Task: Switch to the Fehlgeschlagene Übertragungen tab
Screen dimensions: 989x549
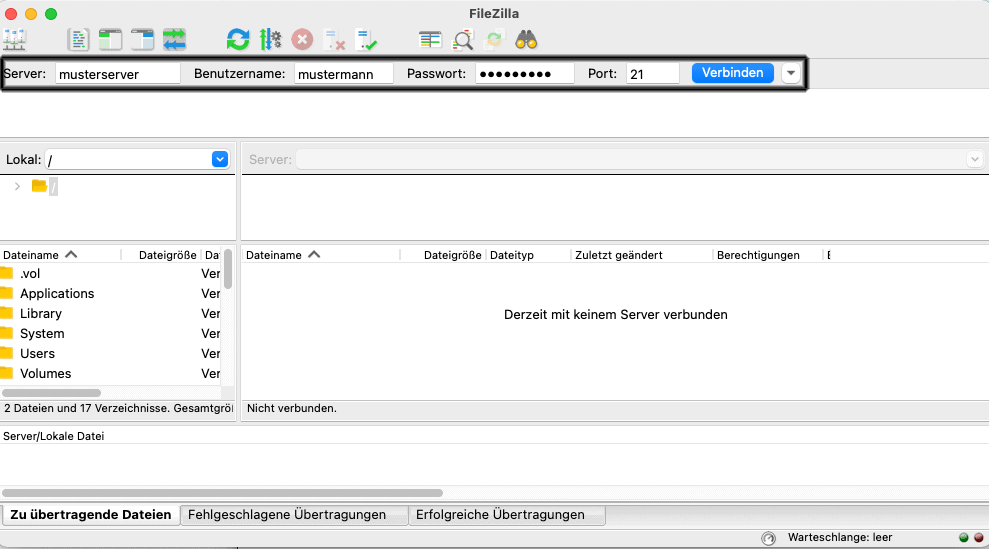Action: [x=294, y=515]
